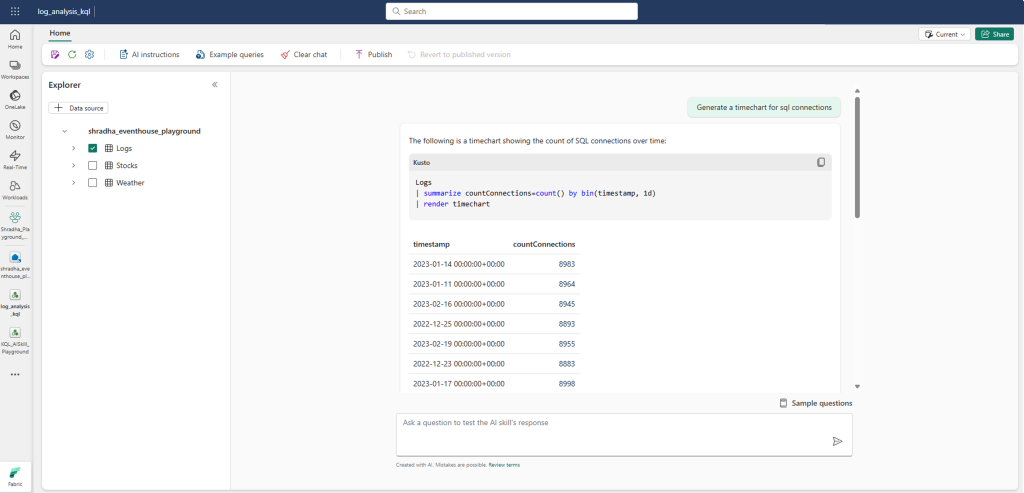Click the chat scrollbar thumb
1024x493 pixels.
[x=857, y=157]
